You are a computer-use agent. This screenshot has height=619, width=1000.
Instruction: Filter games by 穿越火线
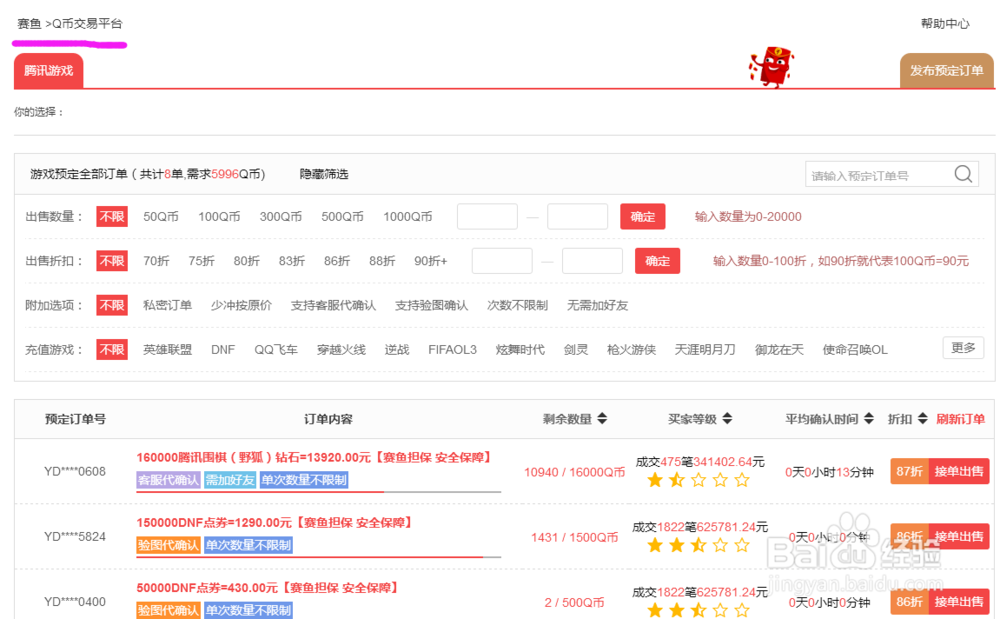(x=341, y=349)
